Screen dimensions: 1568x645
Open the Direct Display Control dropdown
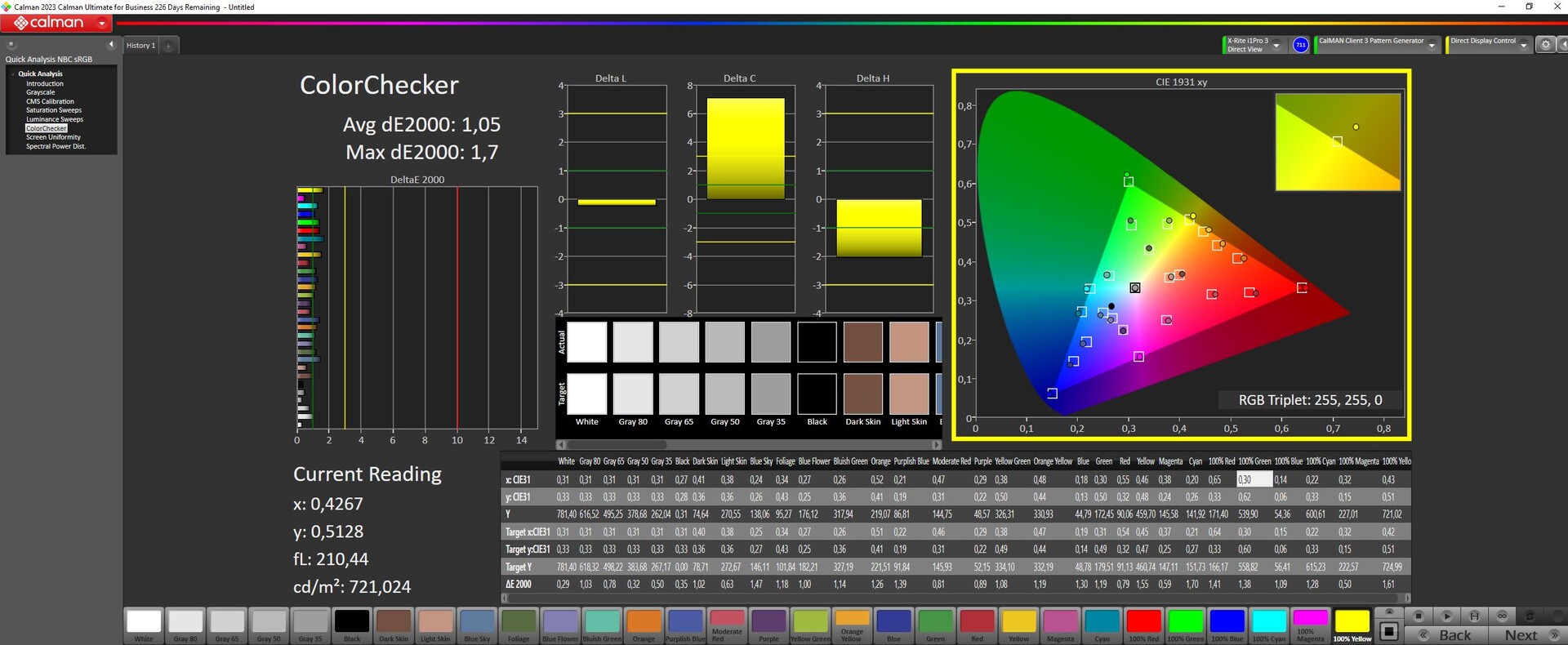tap(1523, 46)
